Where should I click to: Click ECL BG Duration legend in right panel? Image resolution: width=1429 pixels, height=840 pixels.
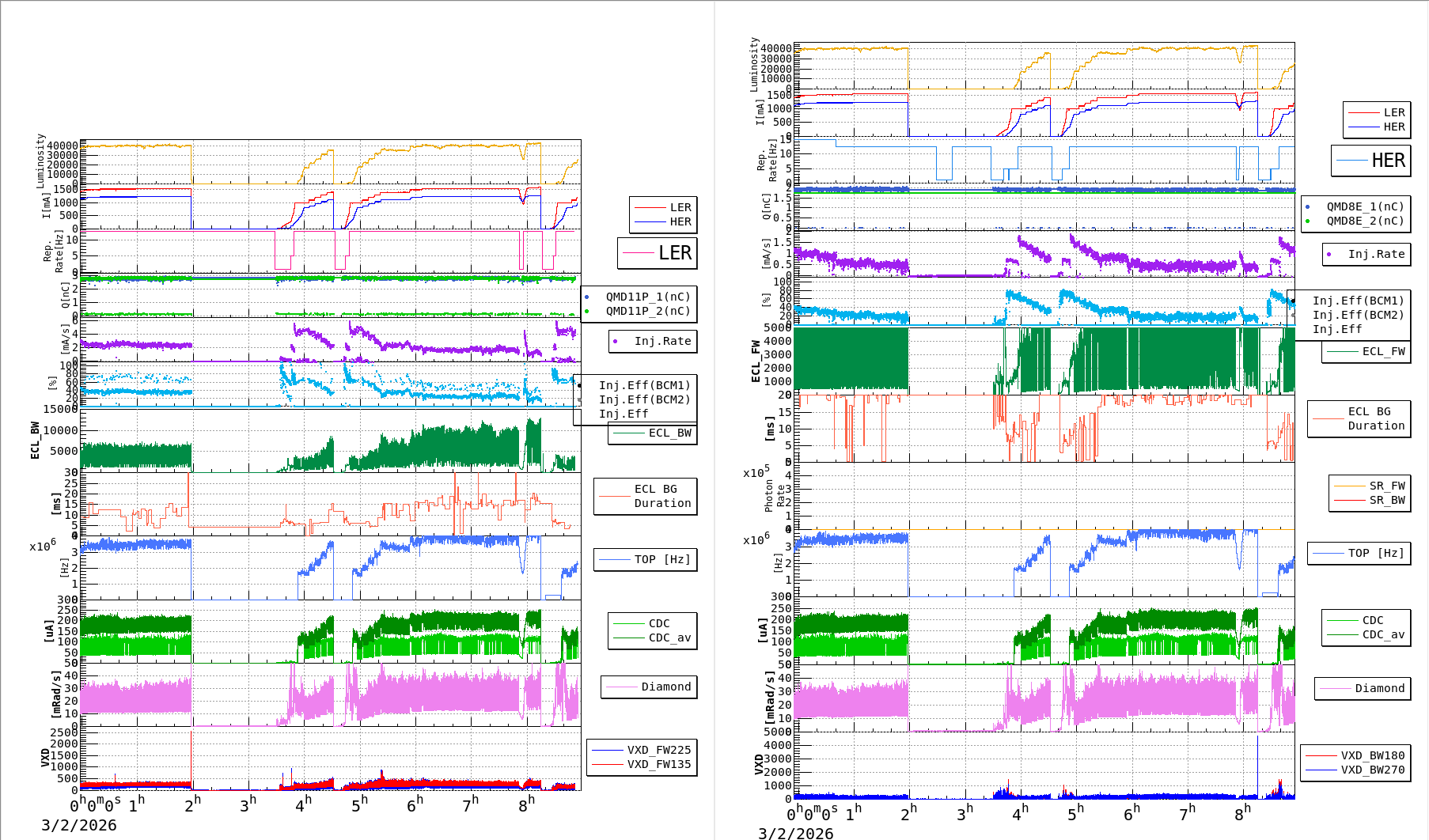point(1359,418)
